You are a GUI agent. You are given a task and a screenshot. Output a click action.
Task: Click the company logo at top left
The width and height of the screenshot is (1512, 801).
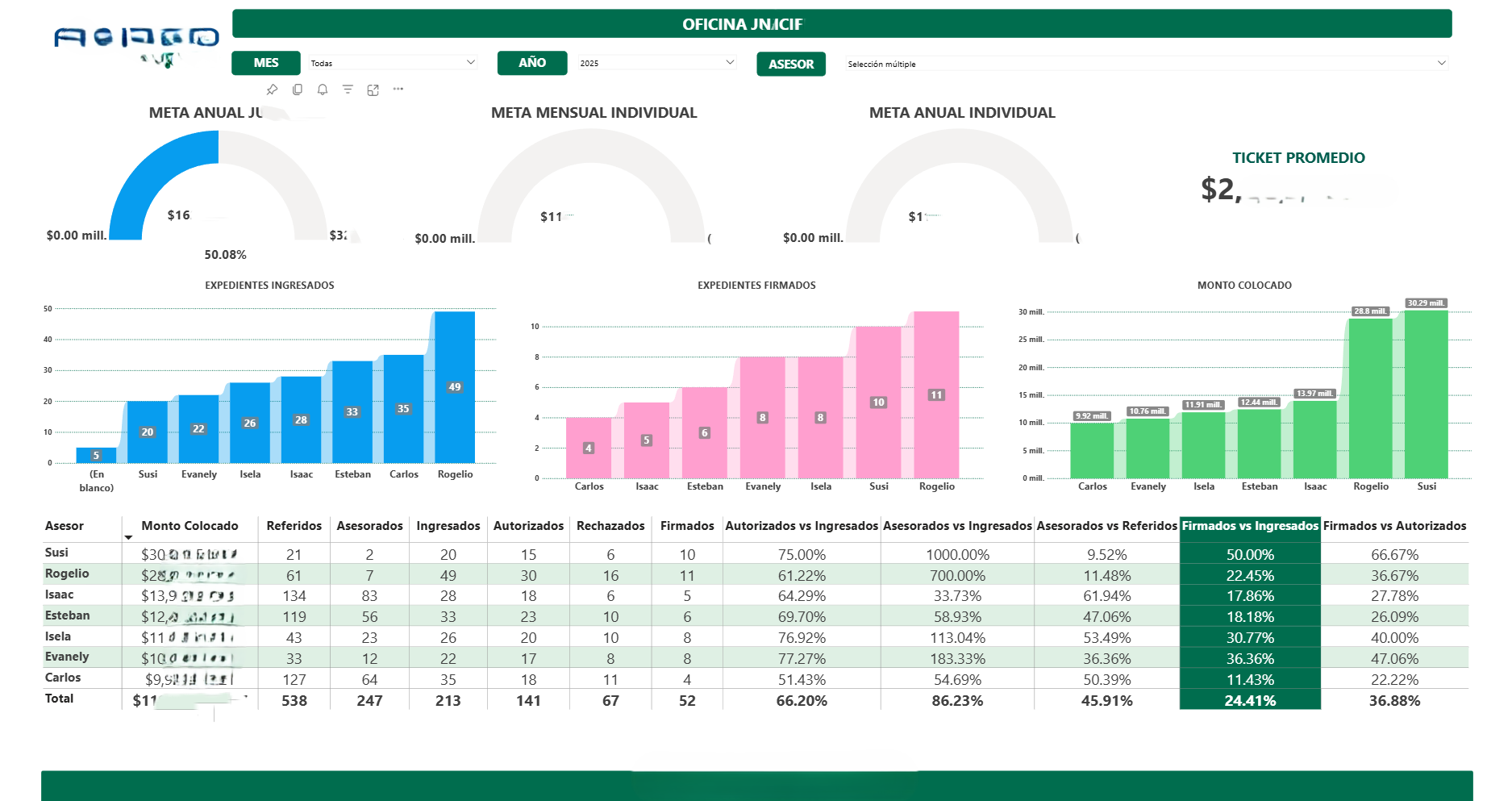[x=136, y=40]
